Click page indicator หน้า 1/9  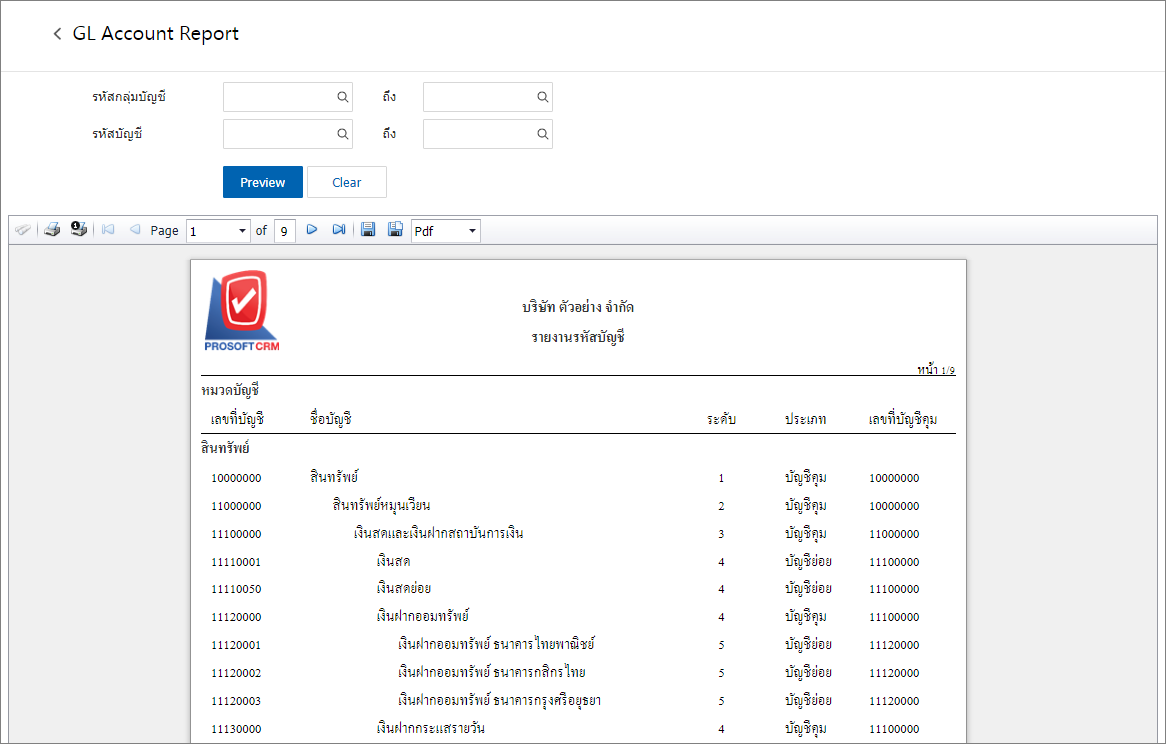click(936, 369)
